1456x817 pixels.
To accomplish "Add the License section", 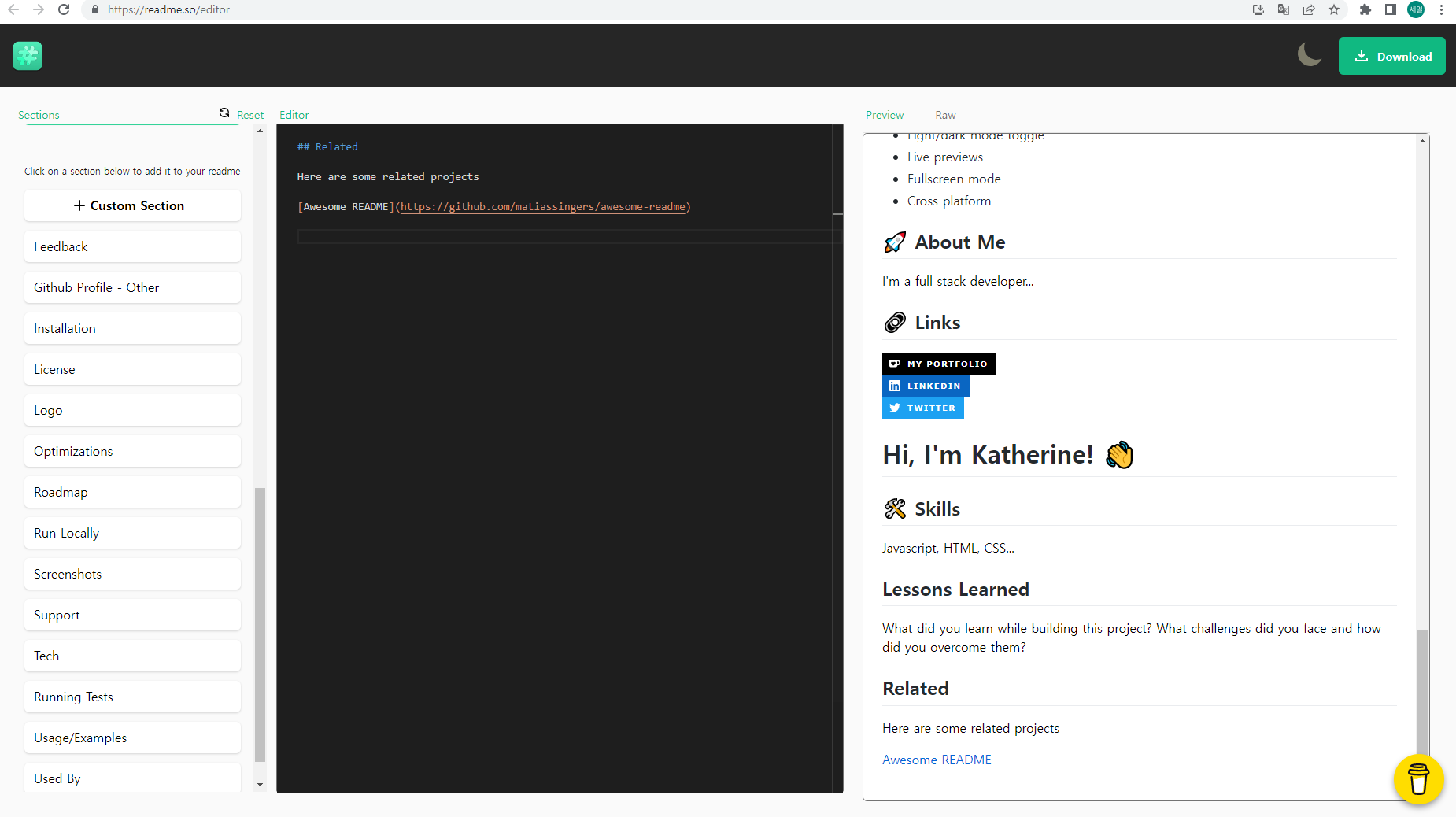I will coord(132,369).
